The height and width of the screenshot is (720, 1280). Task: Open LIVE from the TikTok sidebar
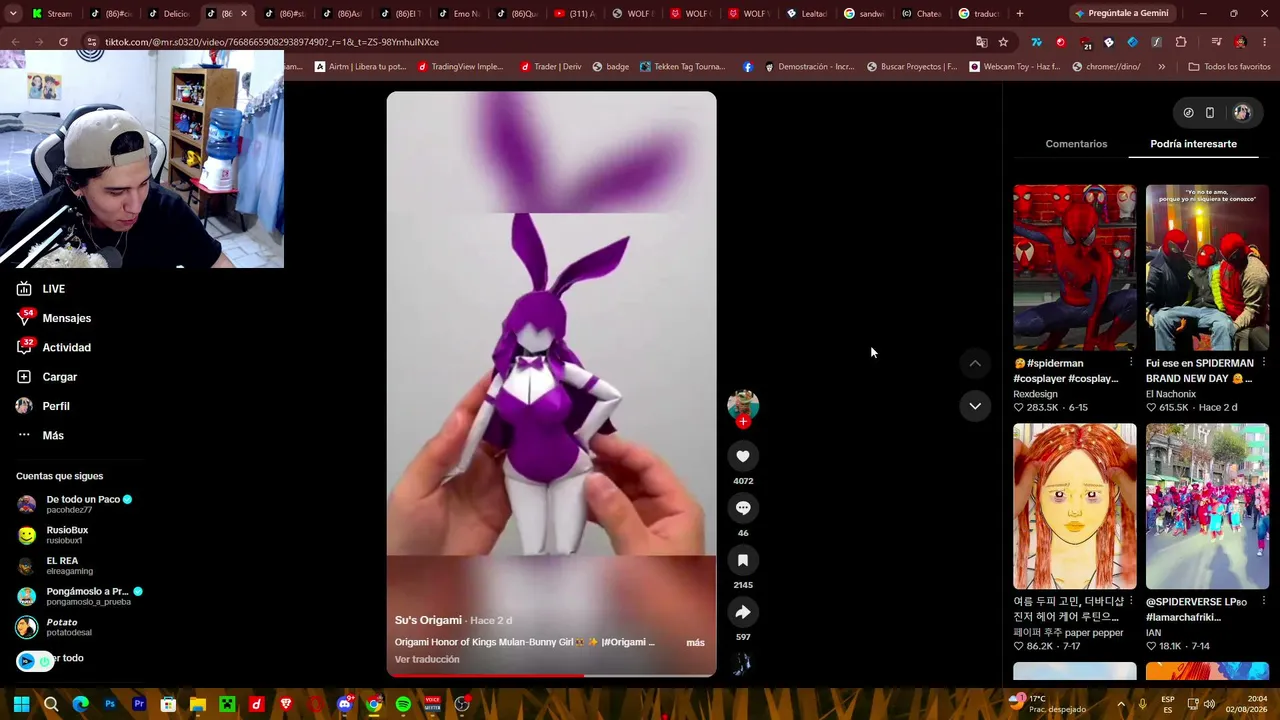point(41,289)
